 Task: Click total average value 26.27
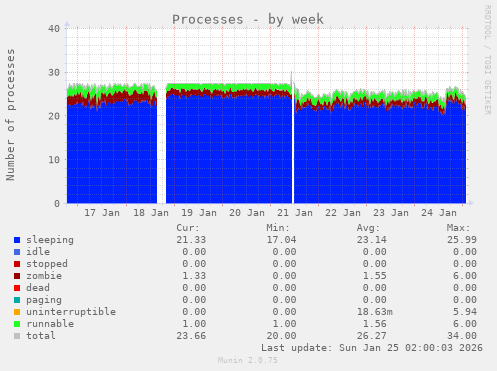[371, 336]
